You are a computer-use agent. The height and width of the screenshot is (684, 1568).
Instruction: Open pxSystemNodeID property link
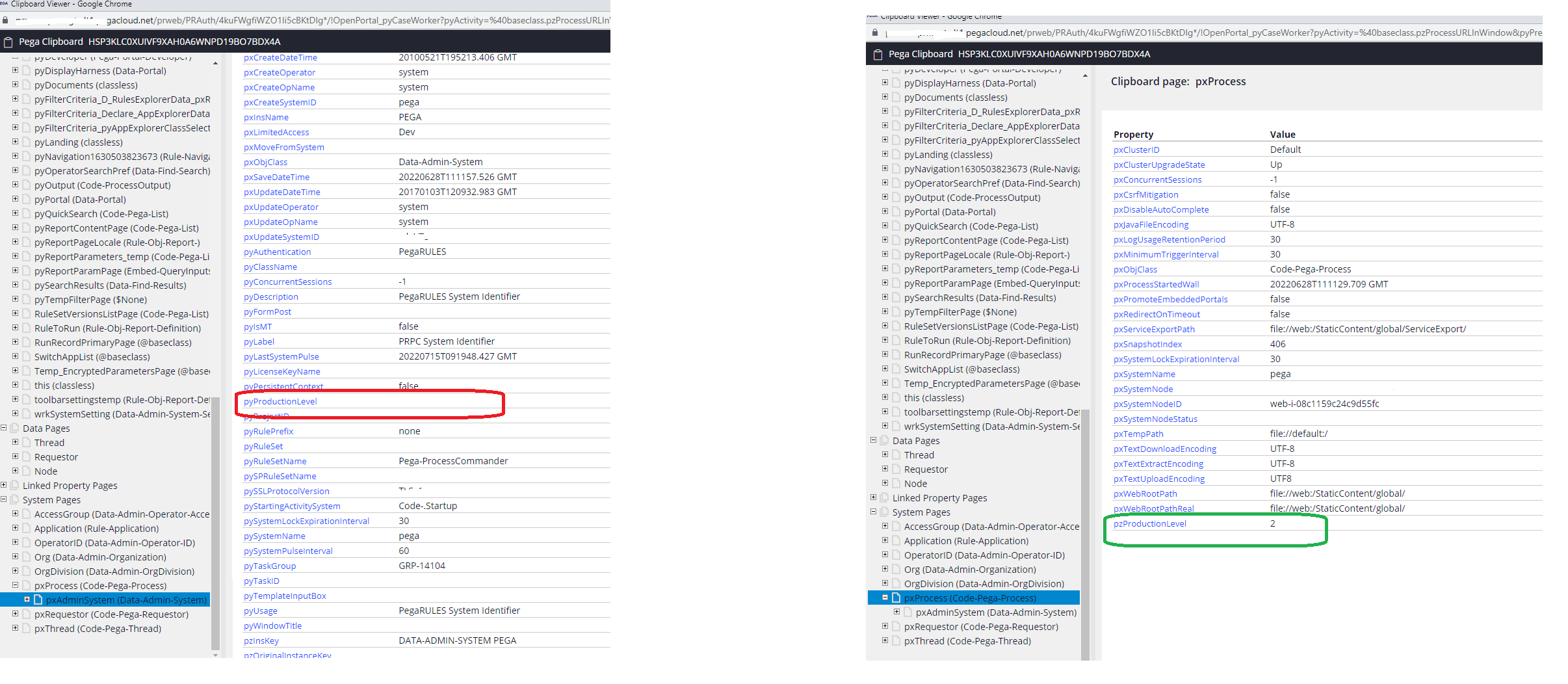[1147, 404]
